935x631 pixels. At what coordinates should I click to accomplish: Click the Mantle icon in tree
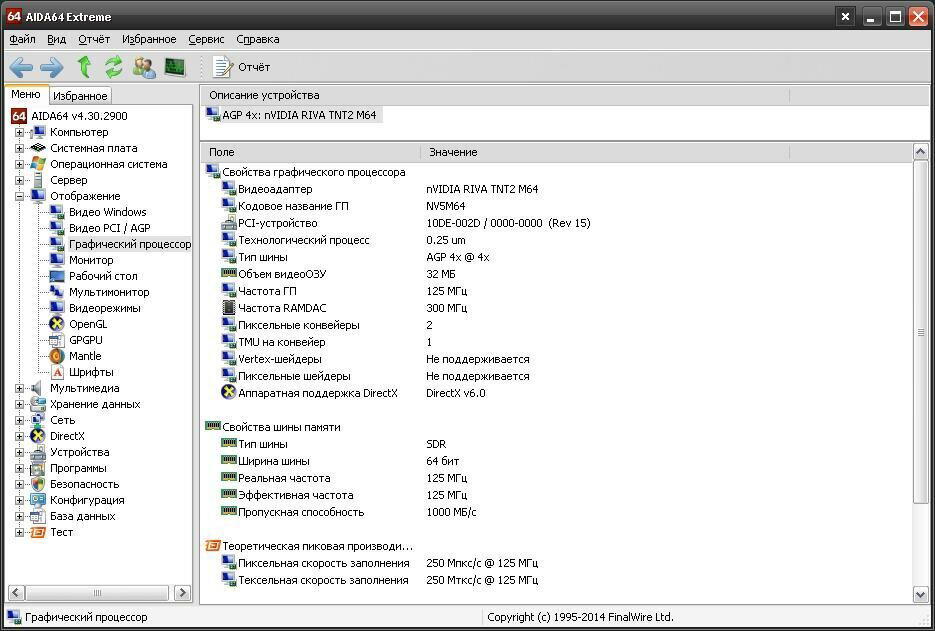point(57,357)
